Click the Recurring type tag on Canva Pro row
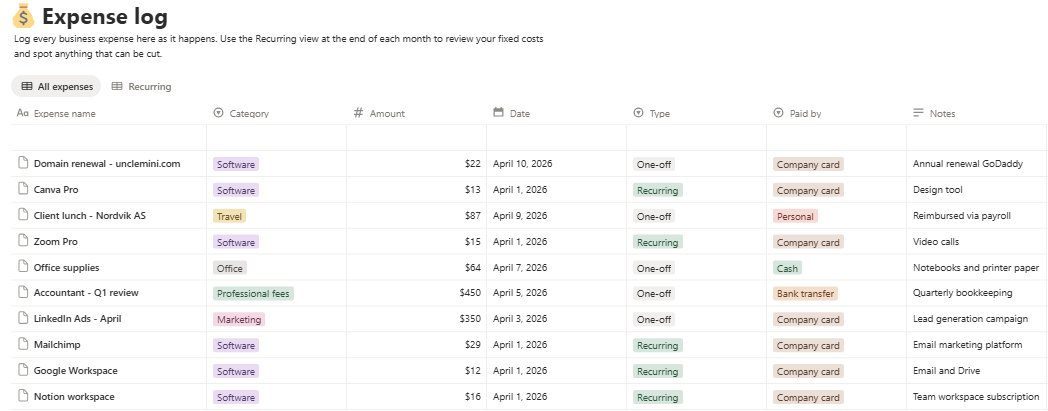Screen dimensions: 1048x411 [x=658, y=190]
